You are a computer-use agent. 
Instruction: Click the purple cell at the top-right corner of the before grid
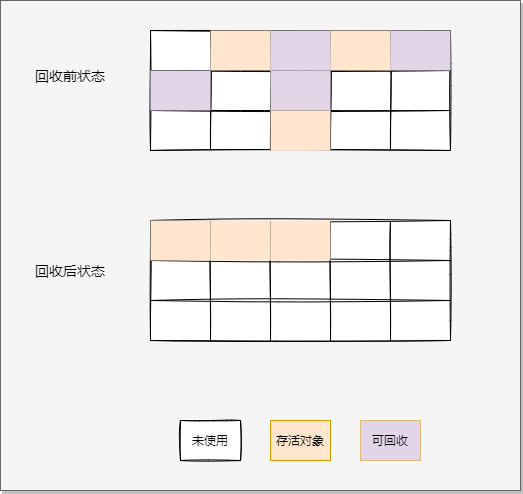421,50
